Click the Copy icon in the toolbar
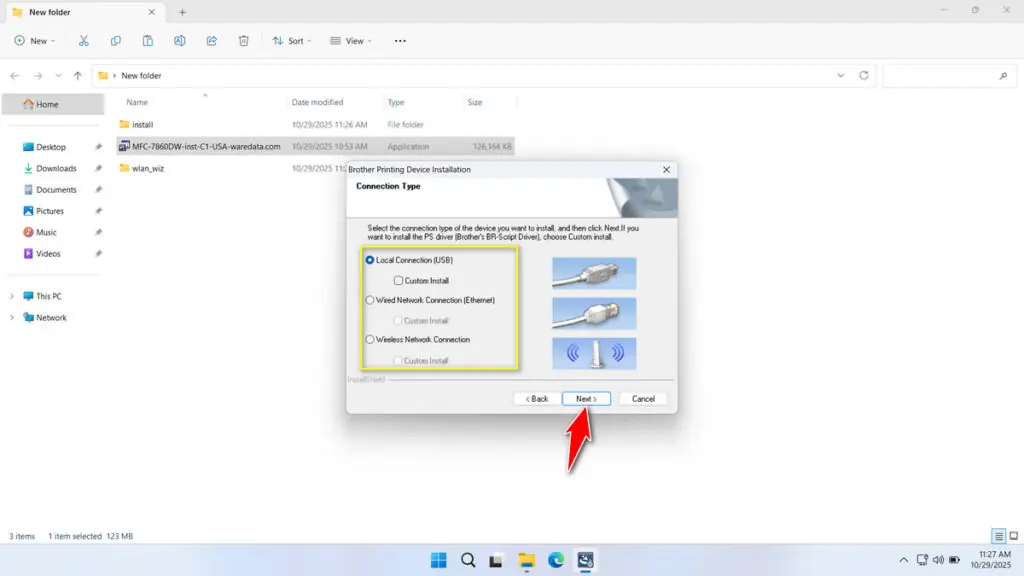Screen dimensions: 1024x576 pos(115,40)
